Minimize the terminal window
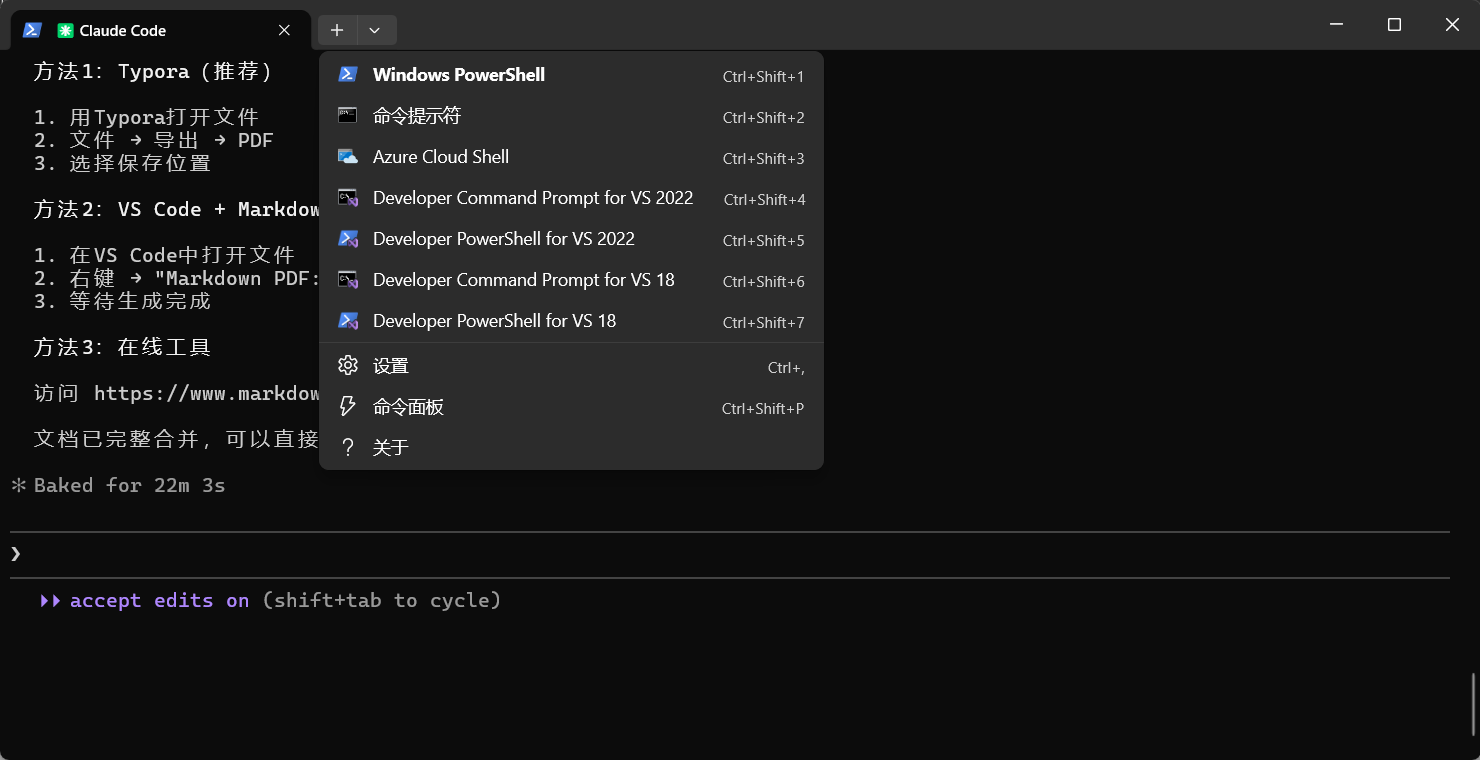 1336,25
